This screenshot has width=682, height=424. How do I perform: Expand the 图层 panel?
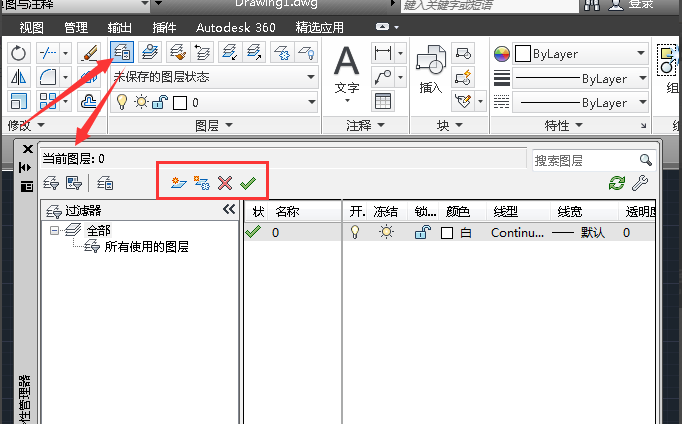click(x=214, y=126)
